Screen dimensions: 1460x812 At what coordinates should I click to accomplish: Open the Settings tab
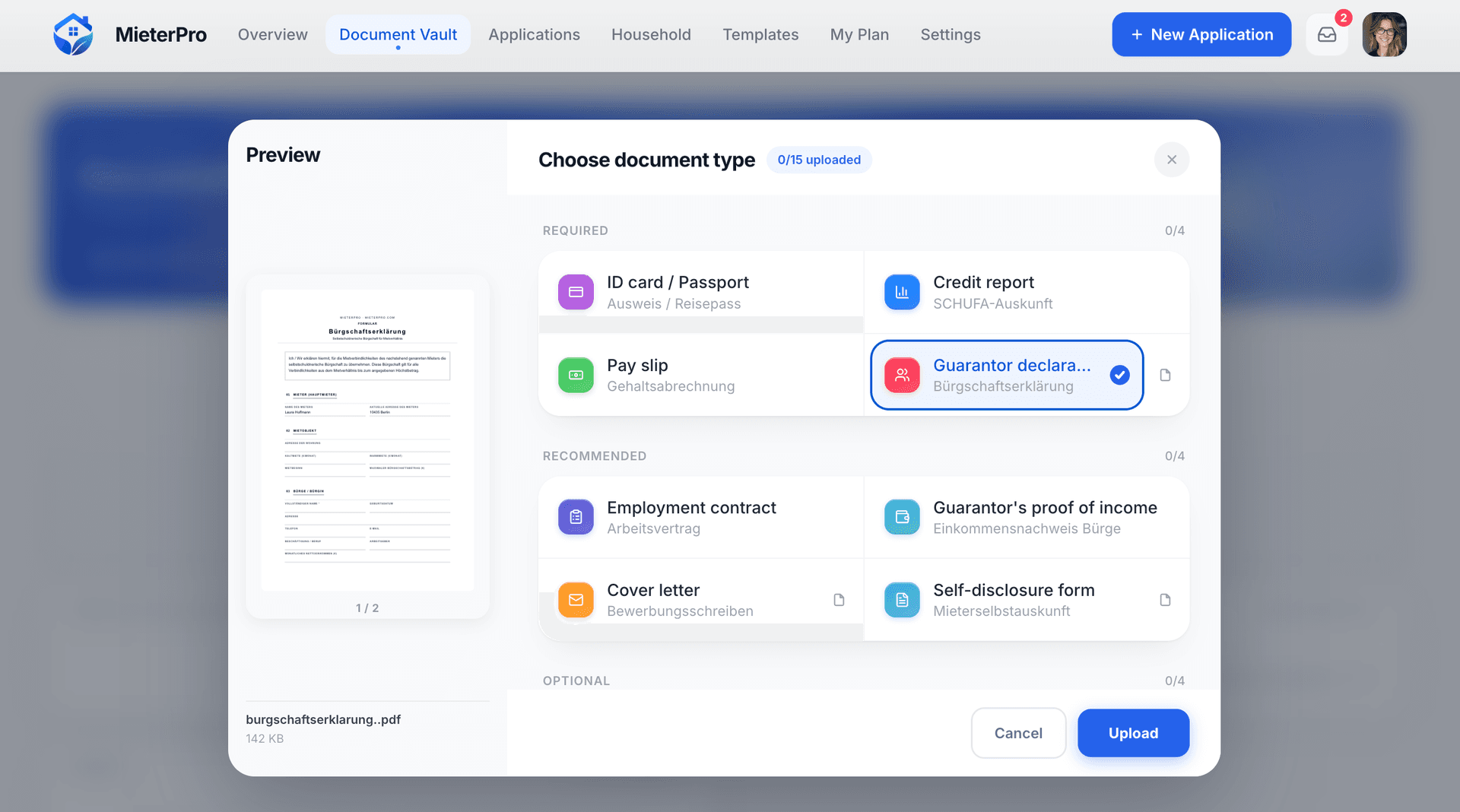tap(951, 34)
